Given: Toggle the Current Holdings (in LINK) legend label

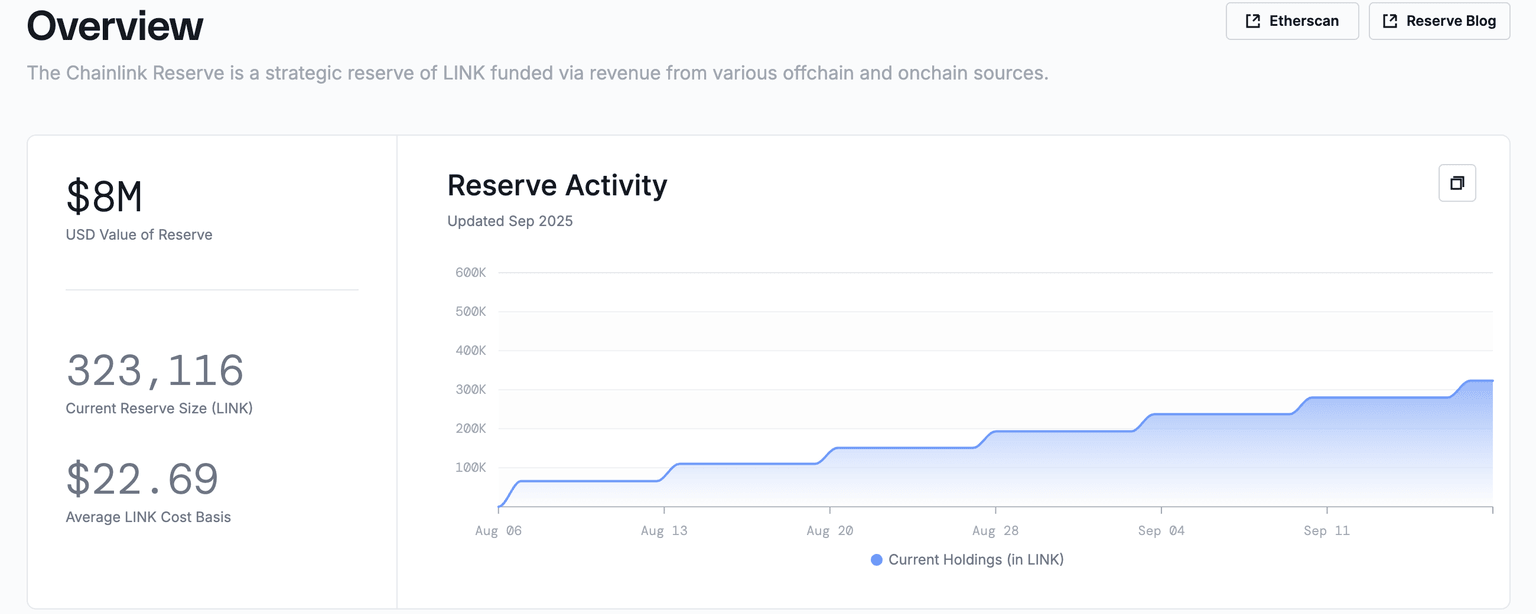Looking at the screenshot, I should tap(975, 560).
